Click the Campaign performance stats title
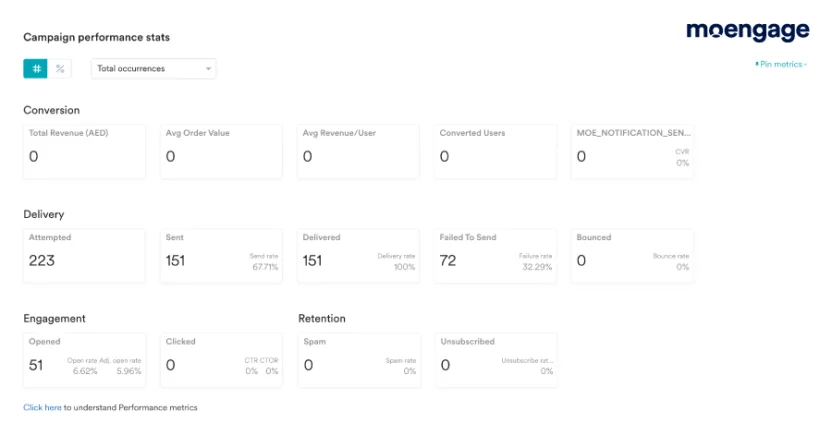The image size is (832, 435). coord(97,37)
